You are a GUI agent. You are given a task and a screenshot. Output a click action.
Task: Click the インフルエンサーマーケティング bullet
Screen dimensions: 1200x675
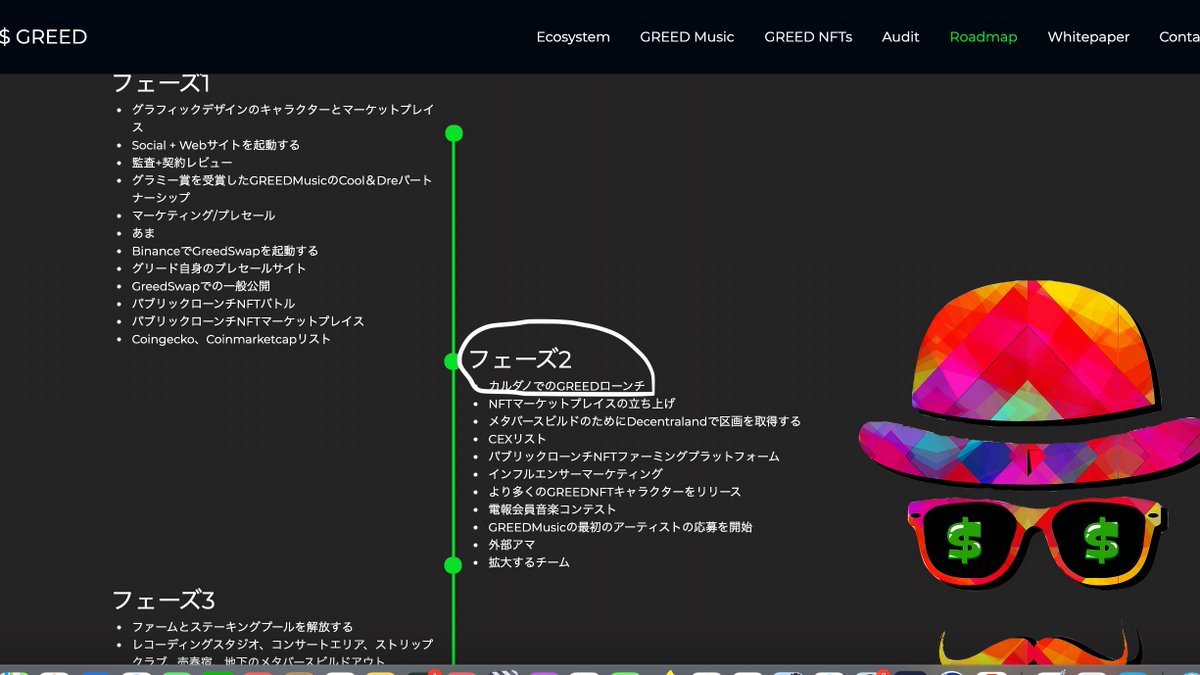(x=575, y=474)
